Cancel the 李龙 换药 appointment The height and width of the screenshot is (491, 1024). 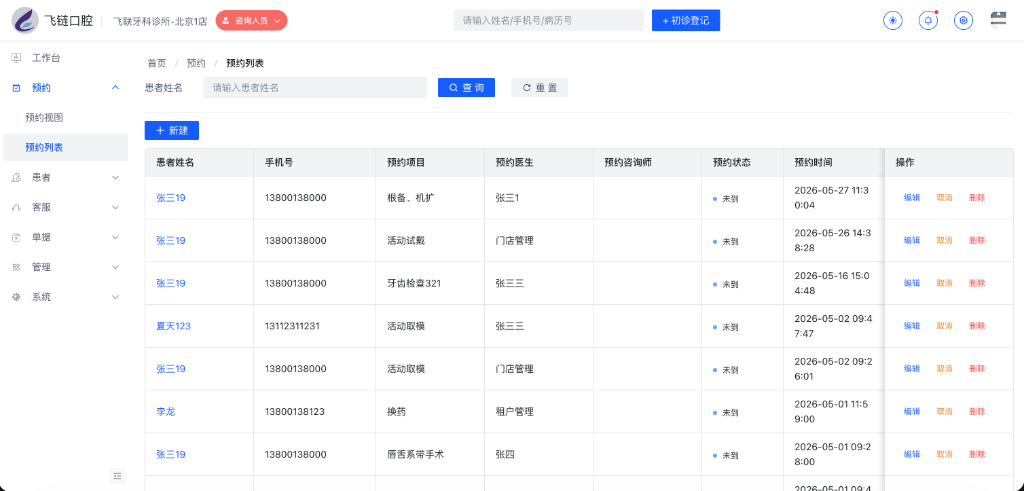(x=944, y=411)
